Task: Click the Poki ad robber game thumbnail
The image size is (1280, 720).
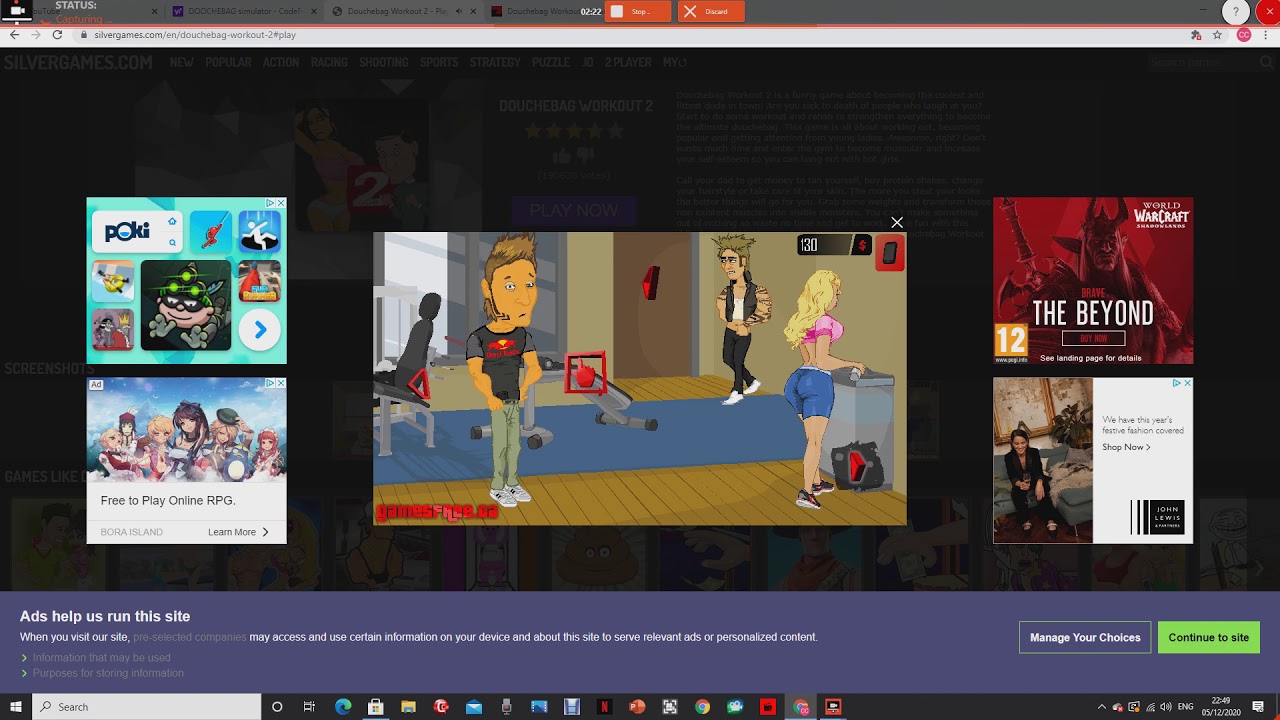Action: click(x=186, y=304)
